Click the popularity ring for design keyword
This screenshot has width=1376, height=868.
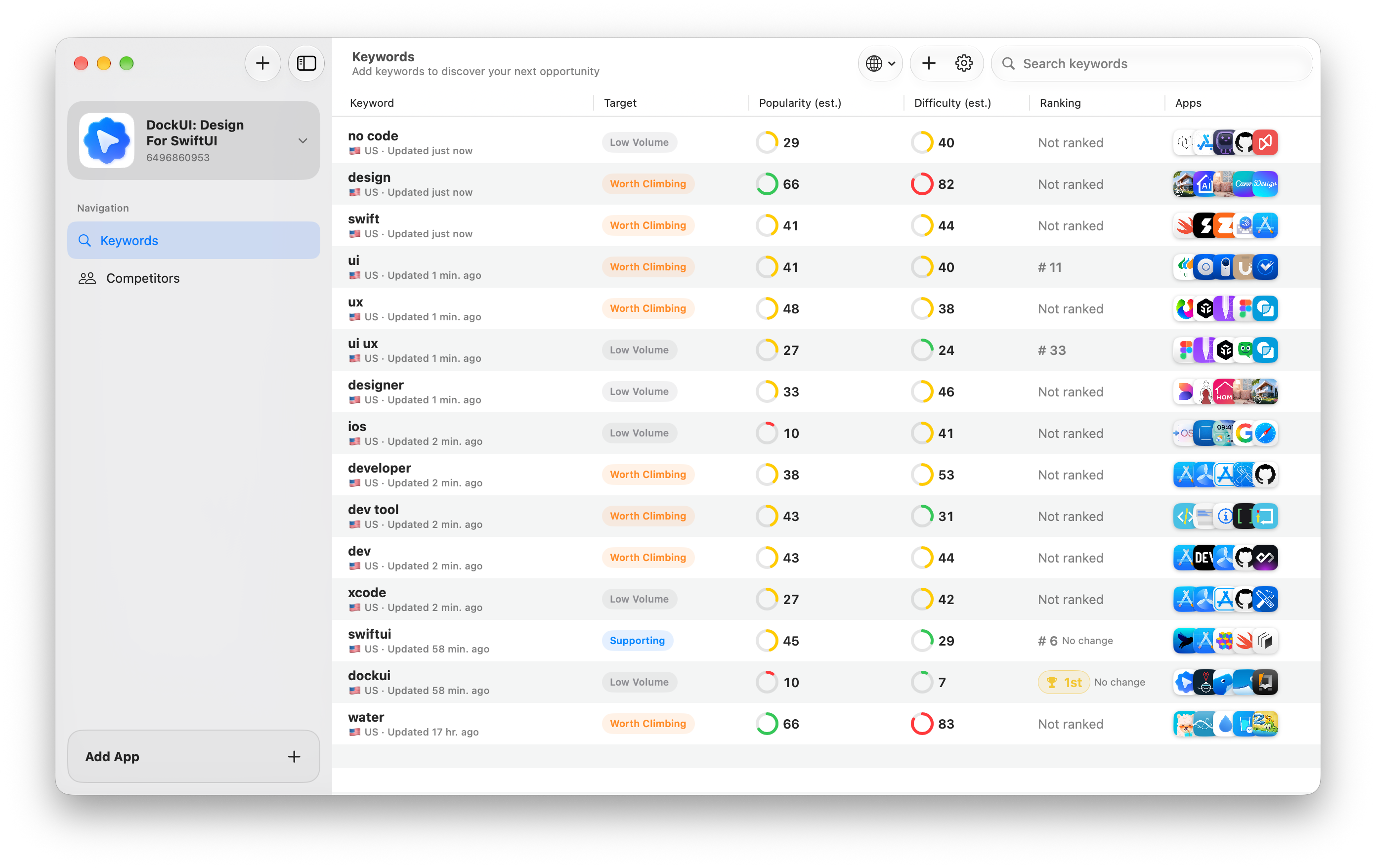click(x=767, y=184)
